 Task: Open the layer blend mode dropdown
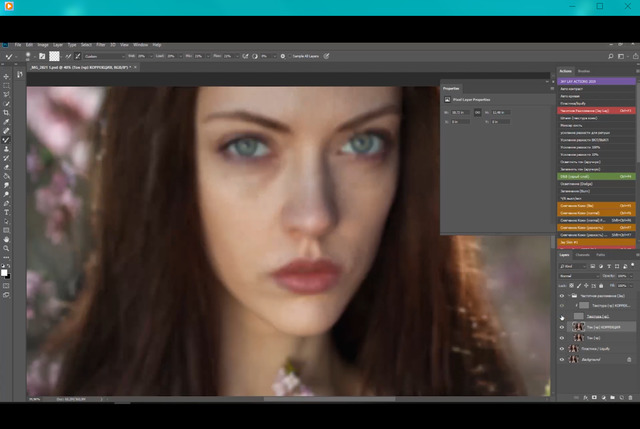click(578, 276)
